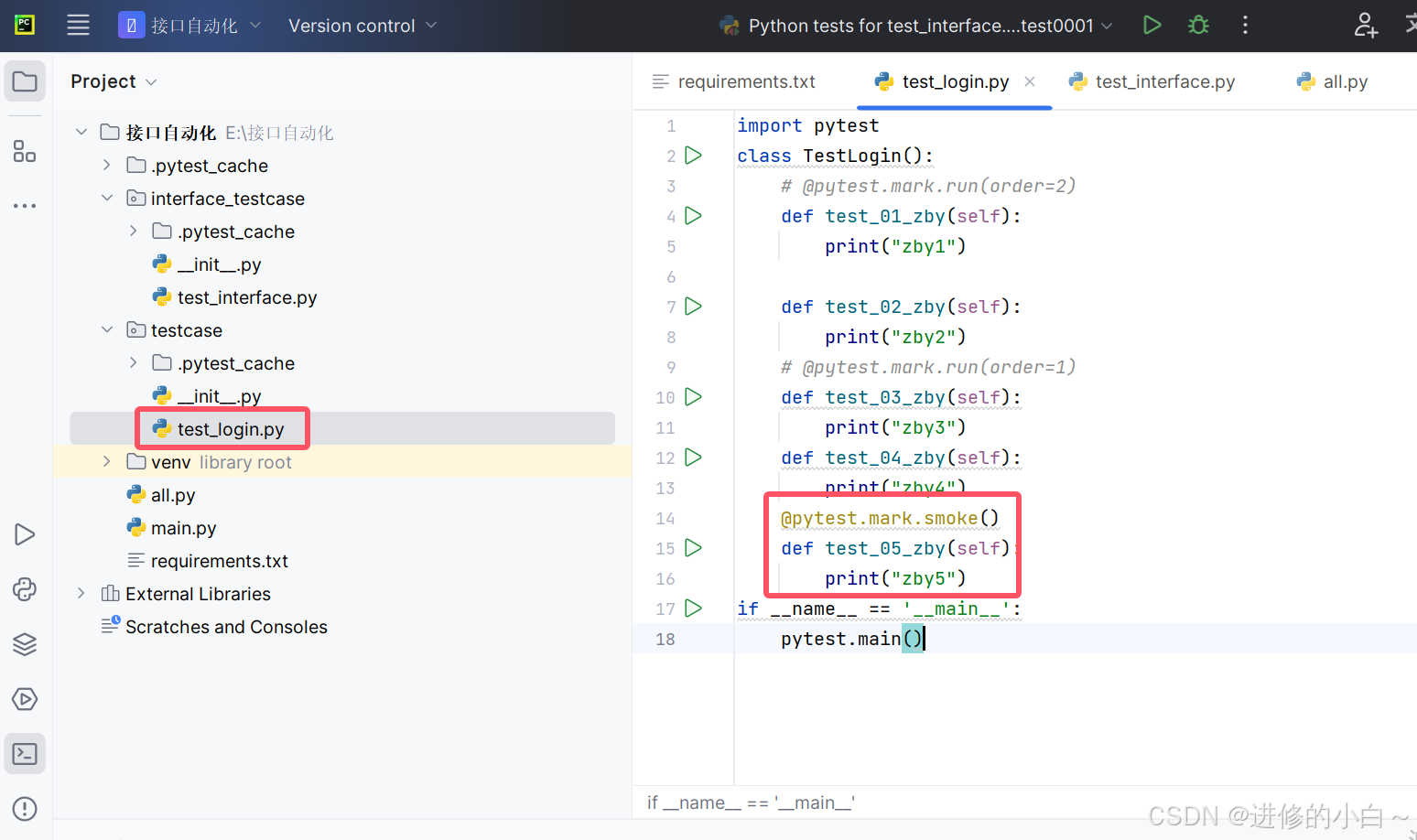Select main.py in the project tree
The height and width of the screenshot is (840, 1417).
tap(184, 528)
